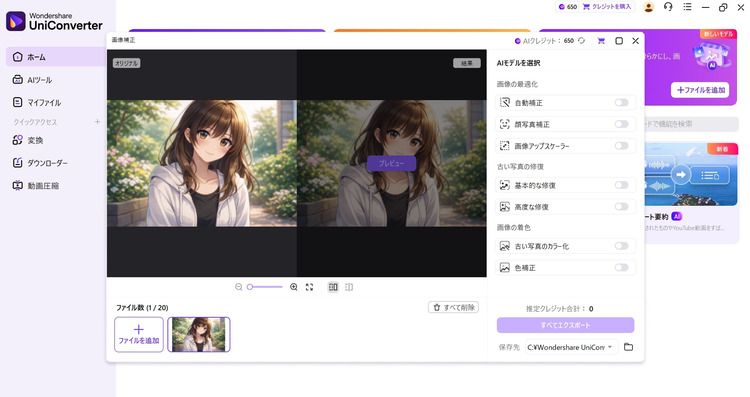Image resolution: width=750 pixels, height=397 pixels.
Task: Click ファイルを追加 tile in dialog
Action: click(139, 334)
